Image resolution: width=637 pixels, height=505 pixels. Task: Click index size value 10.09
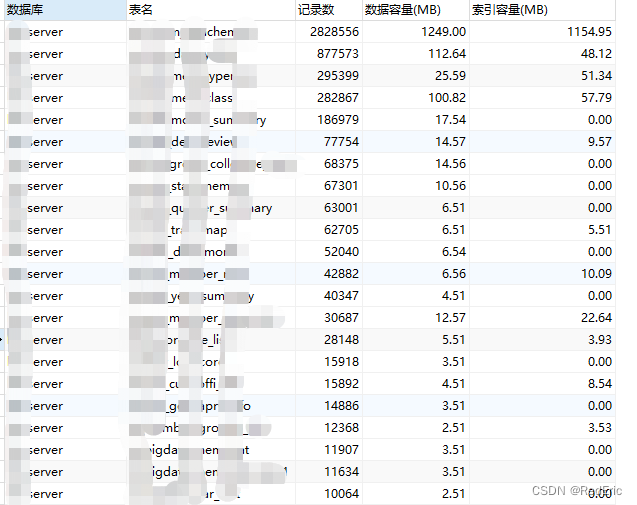(596, 273)
